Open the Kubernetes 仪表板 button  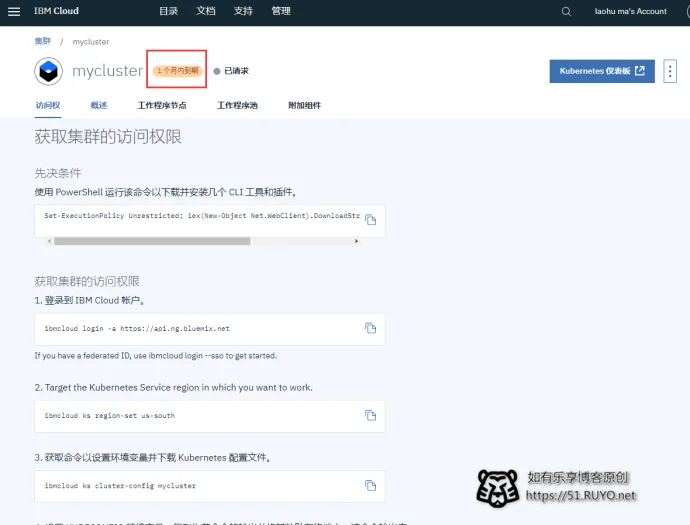pyautogui.click(x=602, y=71)
